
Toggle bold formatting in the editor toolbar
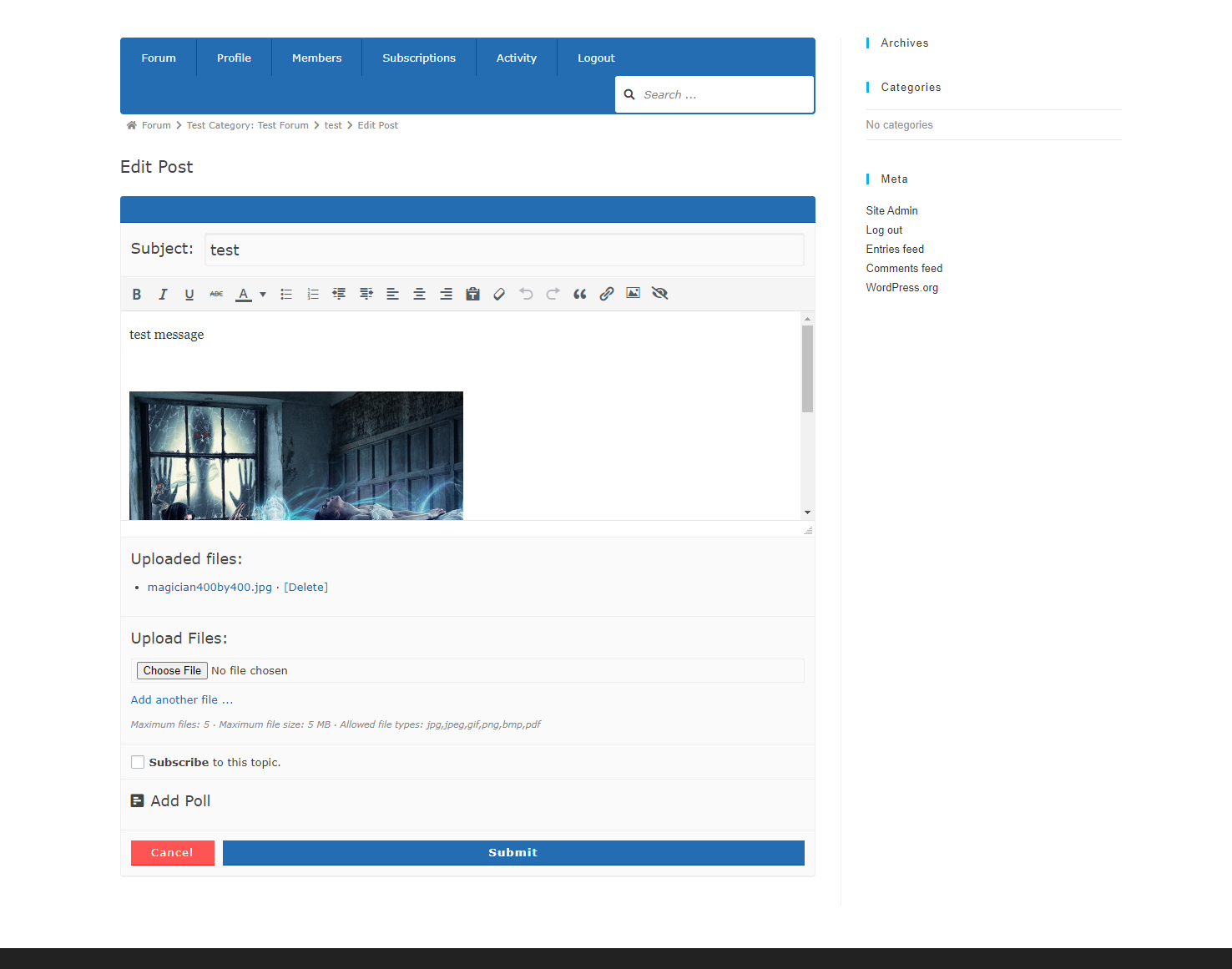pos(137,294)
